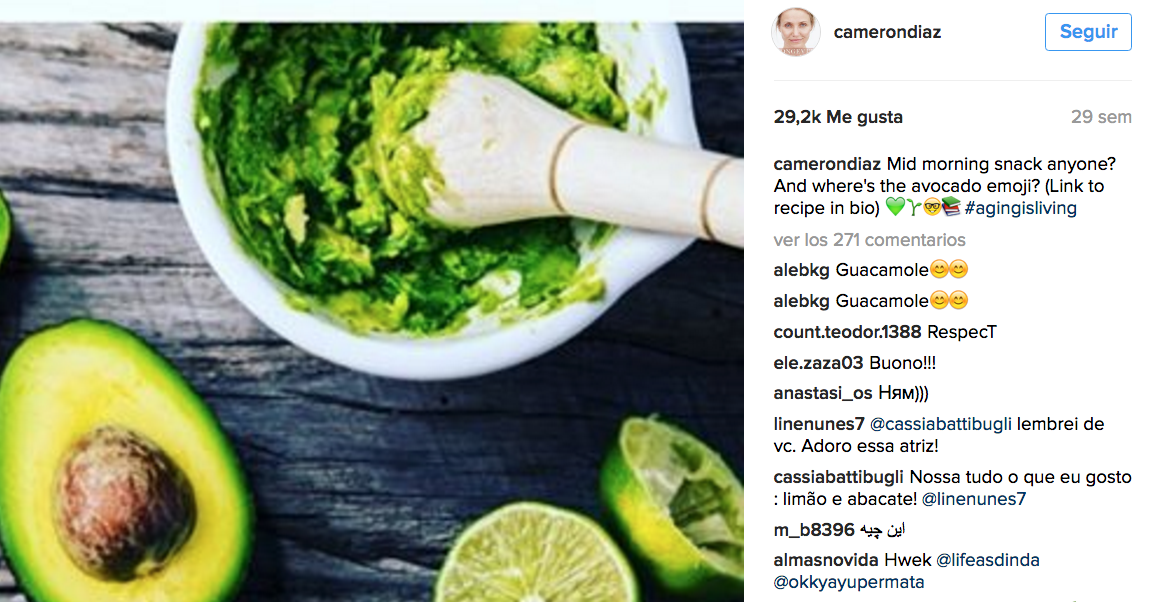Open the guacamole post photo
The height and width of the screenshot is (602, 1156).
pos(372,312)
